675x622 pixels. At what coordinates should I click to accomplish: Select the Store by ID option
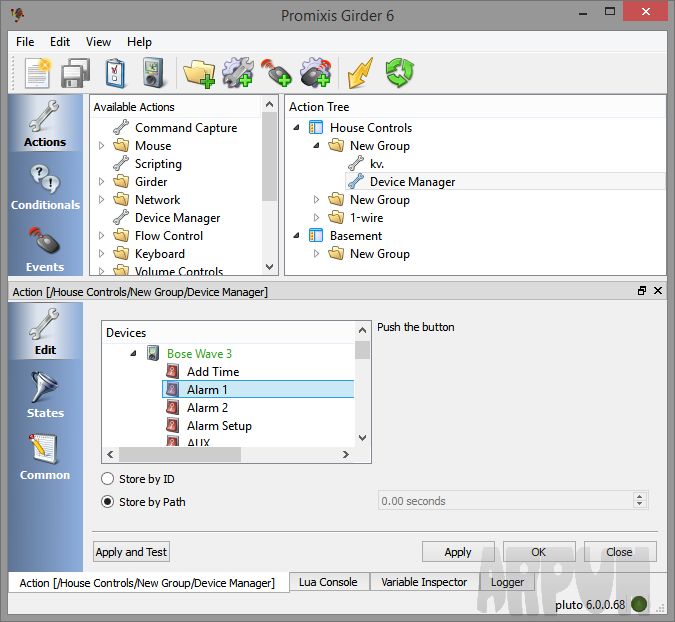coord(108,479)
